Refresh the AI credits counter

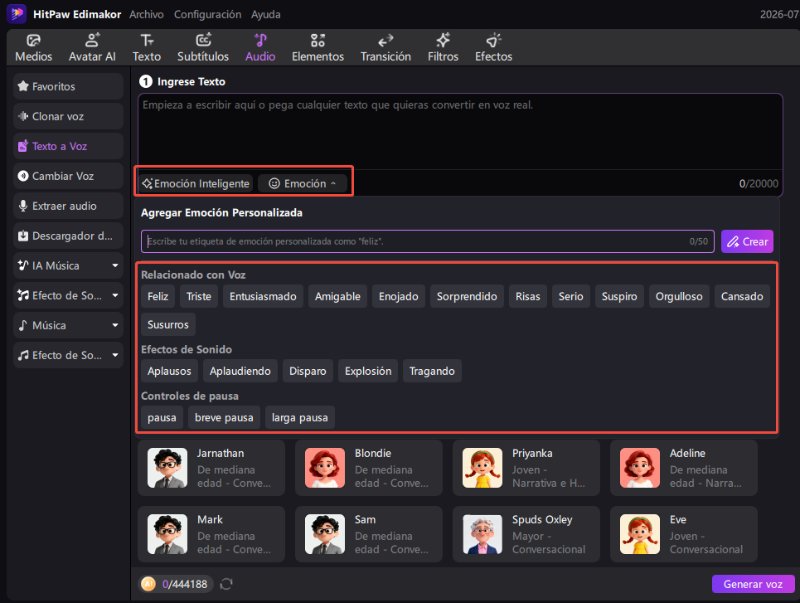[226, 584]
